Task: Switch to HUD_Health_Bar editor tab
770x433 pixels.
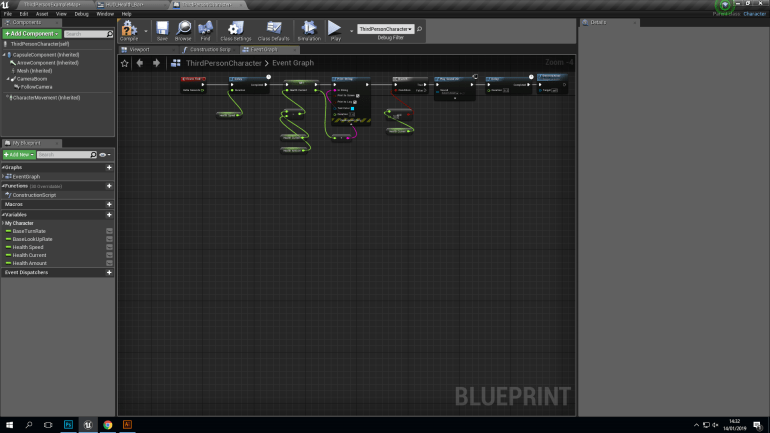Action: pyautogui.click(x=125, y=5)
